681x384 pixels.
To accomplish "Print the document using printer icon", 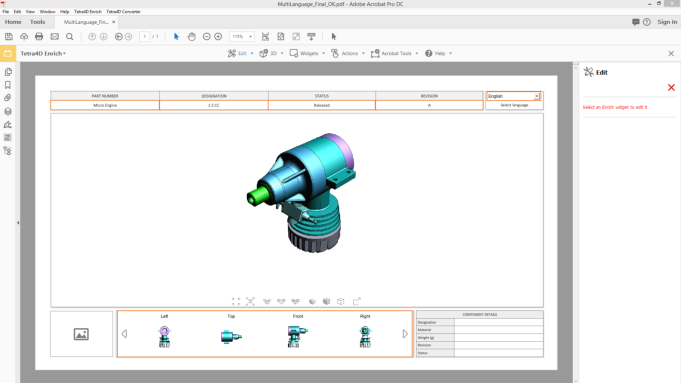I will pos(39,36).
